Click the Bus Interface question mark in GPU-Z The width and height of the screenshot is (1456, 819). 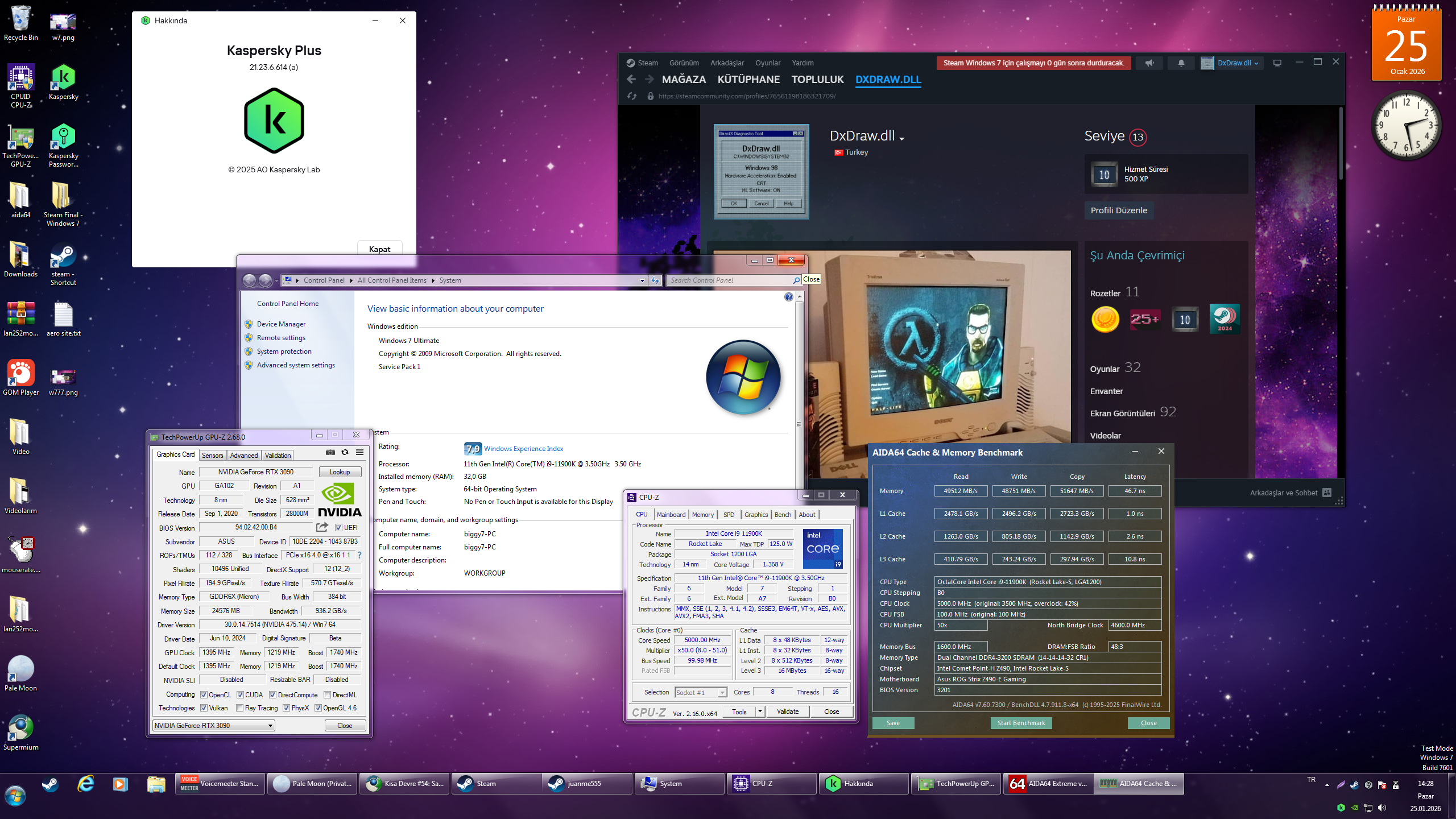click(359, 555)
